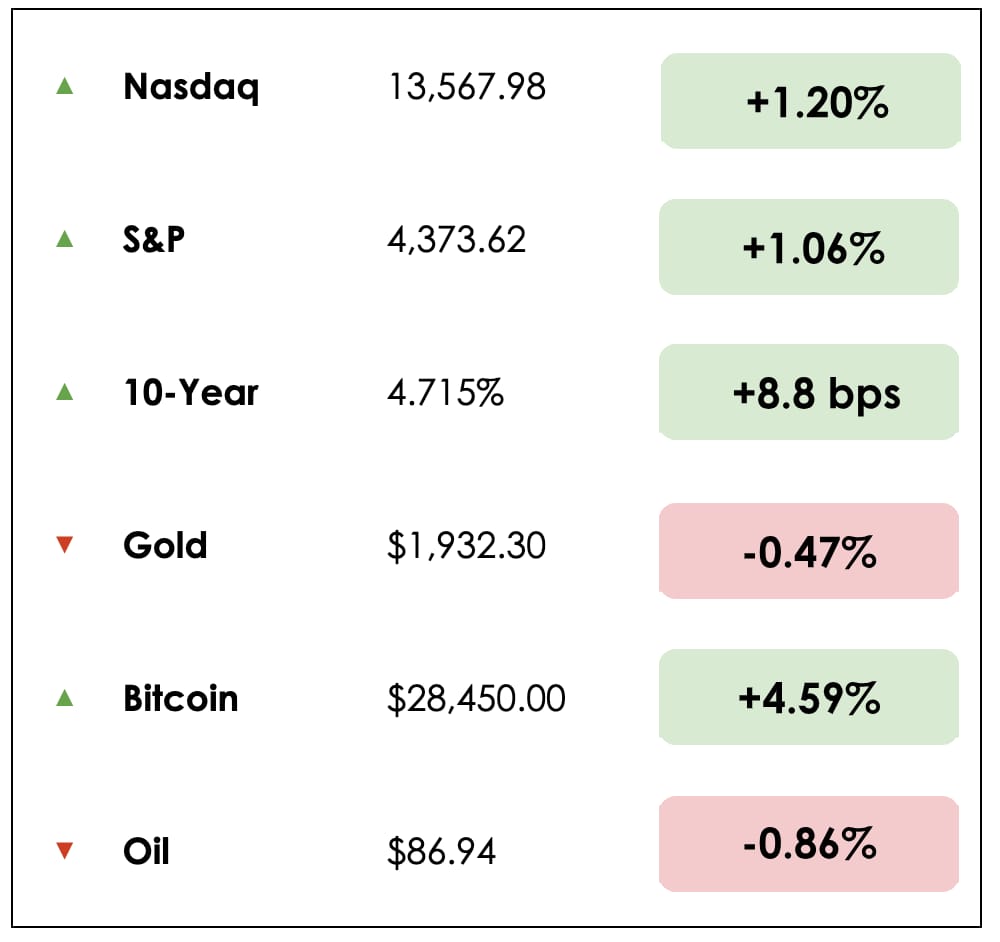Click the red down arrow beside Gold

pyautogui.click(x=65, y=545)
